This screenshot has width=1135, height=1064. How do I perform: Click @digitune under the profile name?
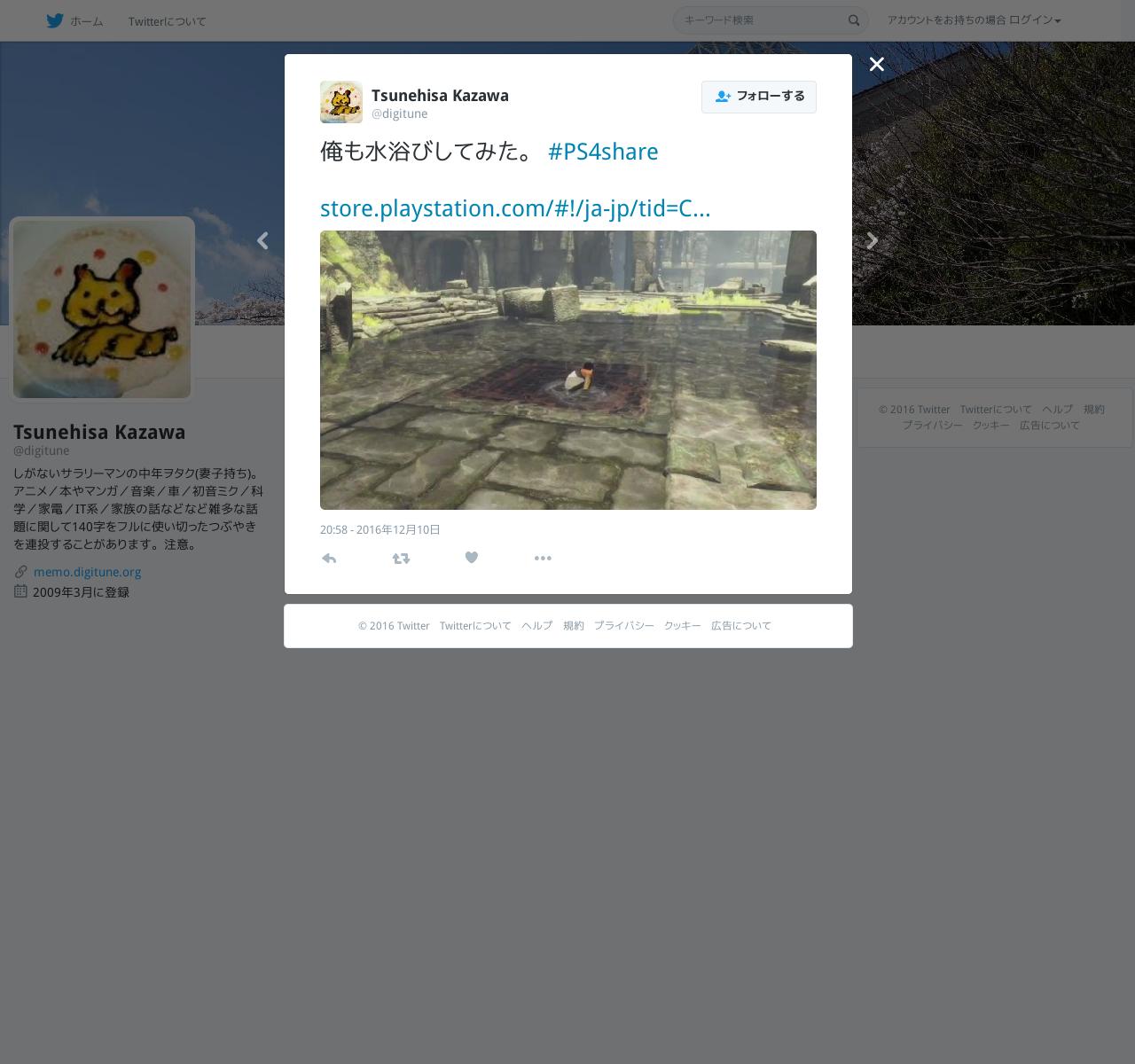41,450
